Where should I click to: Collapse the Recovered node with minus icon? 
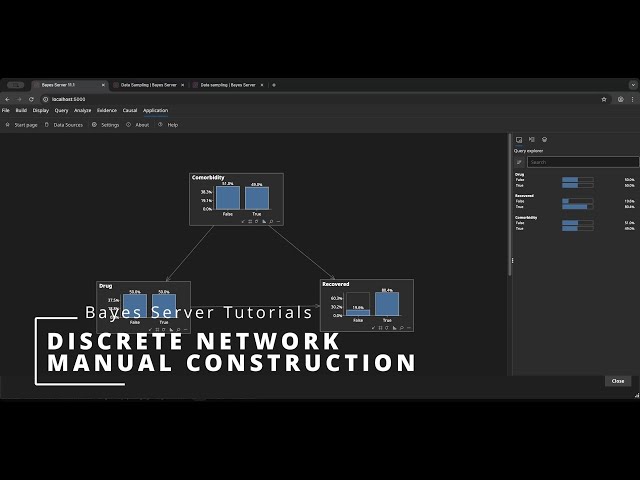click(409, 328)
